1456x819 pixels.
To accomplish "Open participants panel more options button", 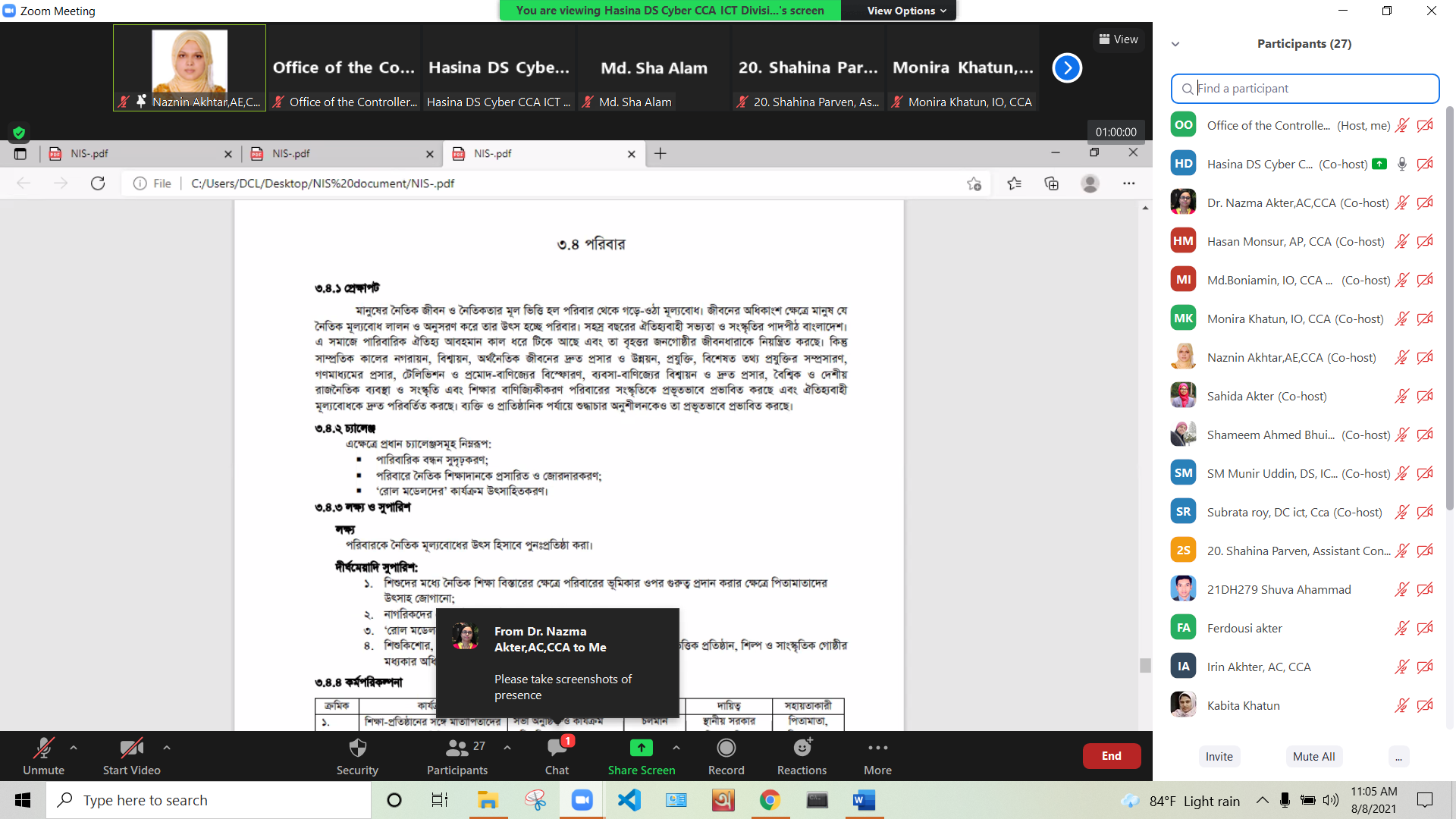I will pyautogui.click(x=1399, y=757).
